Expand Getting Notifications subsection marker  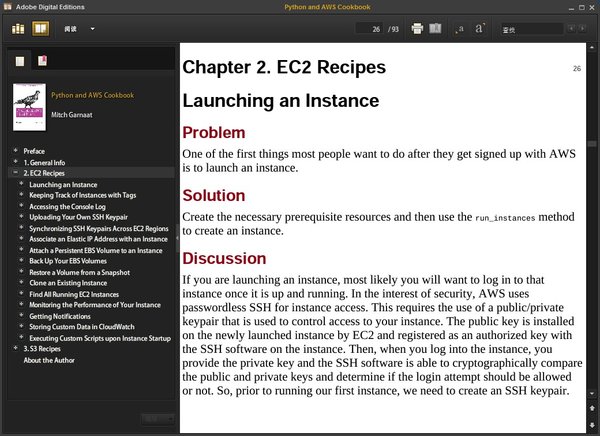pyautogui.click(x=21, y=315)
